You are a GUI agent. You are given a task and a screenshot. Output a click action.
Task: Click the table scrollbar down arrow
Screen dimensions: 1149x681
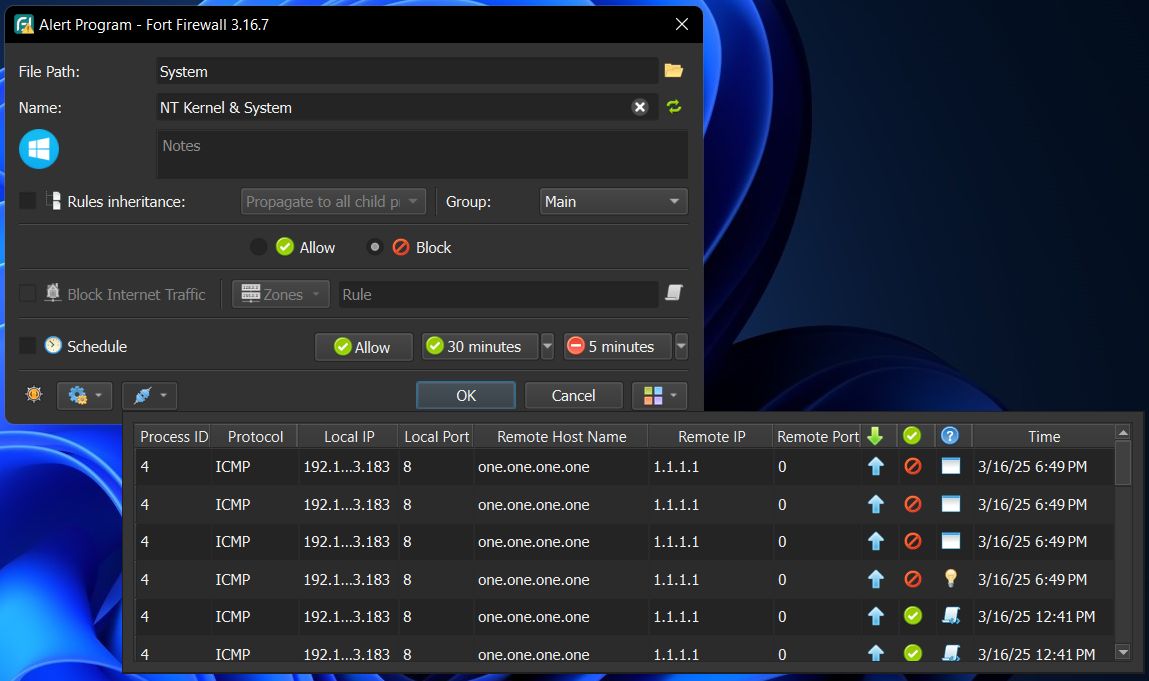(x=1123, y=651)
